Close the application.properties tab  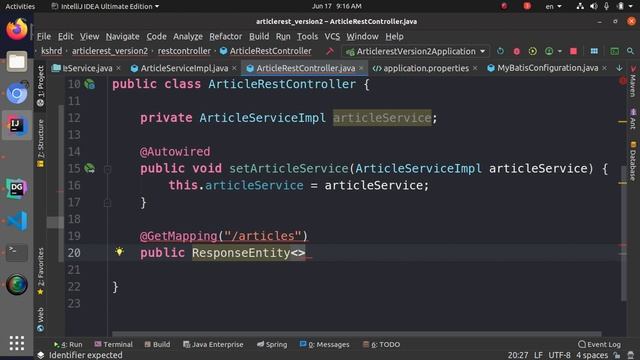point(475,68)
